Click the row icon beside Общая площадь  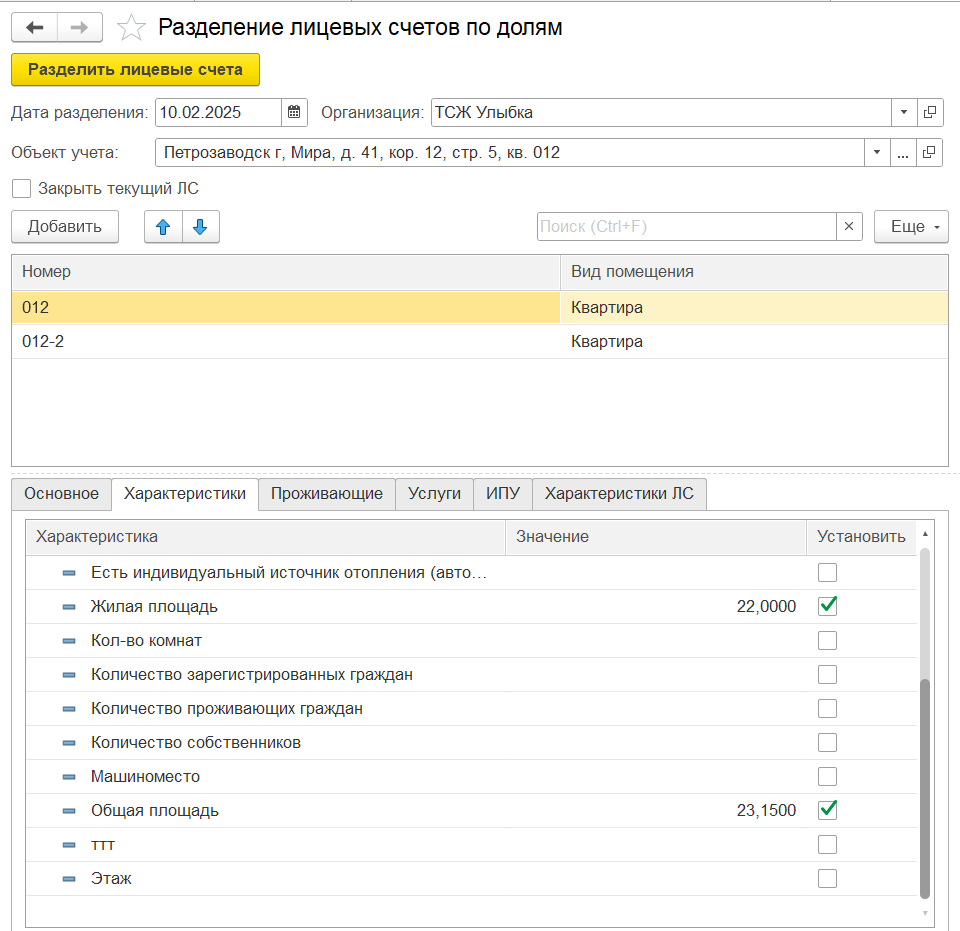pyautogui.click(x=69, y=811)
